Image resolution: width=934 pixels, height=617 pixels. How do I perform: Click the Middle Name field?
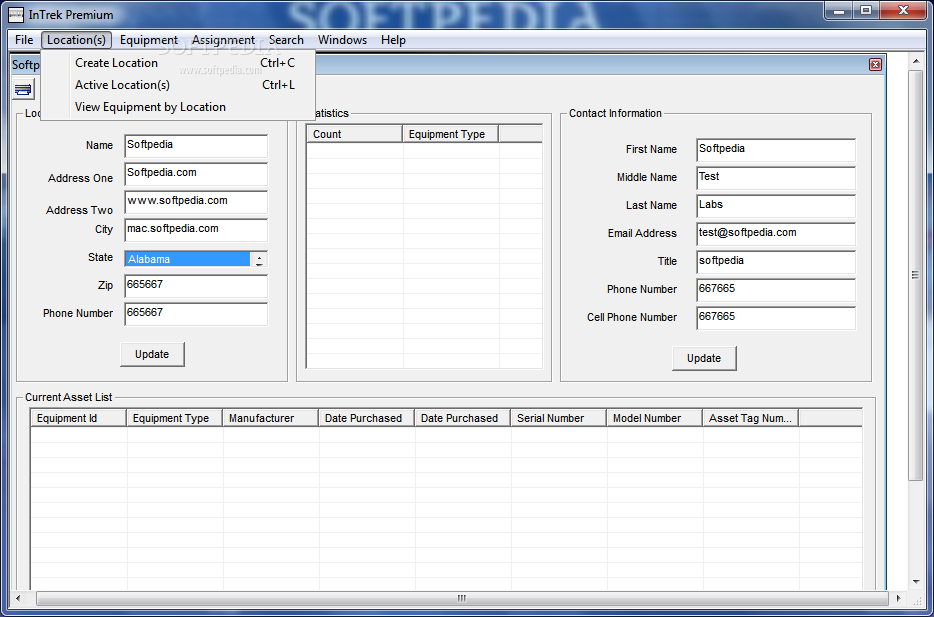pos(776,178)
